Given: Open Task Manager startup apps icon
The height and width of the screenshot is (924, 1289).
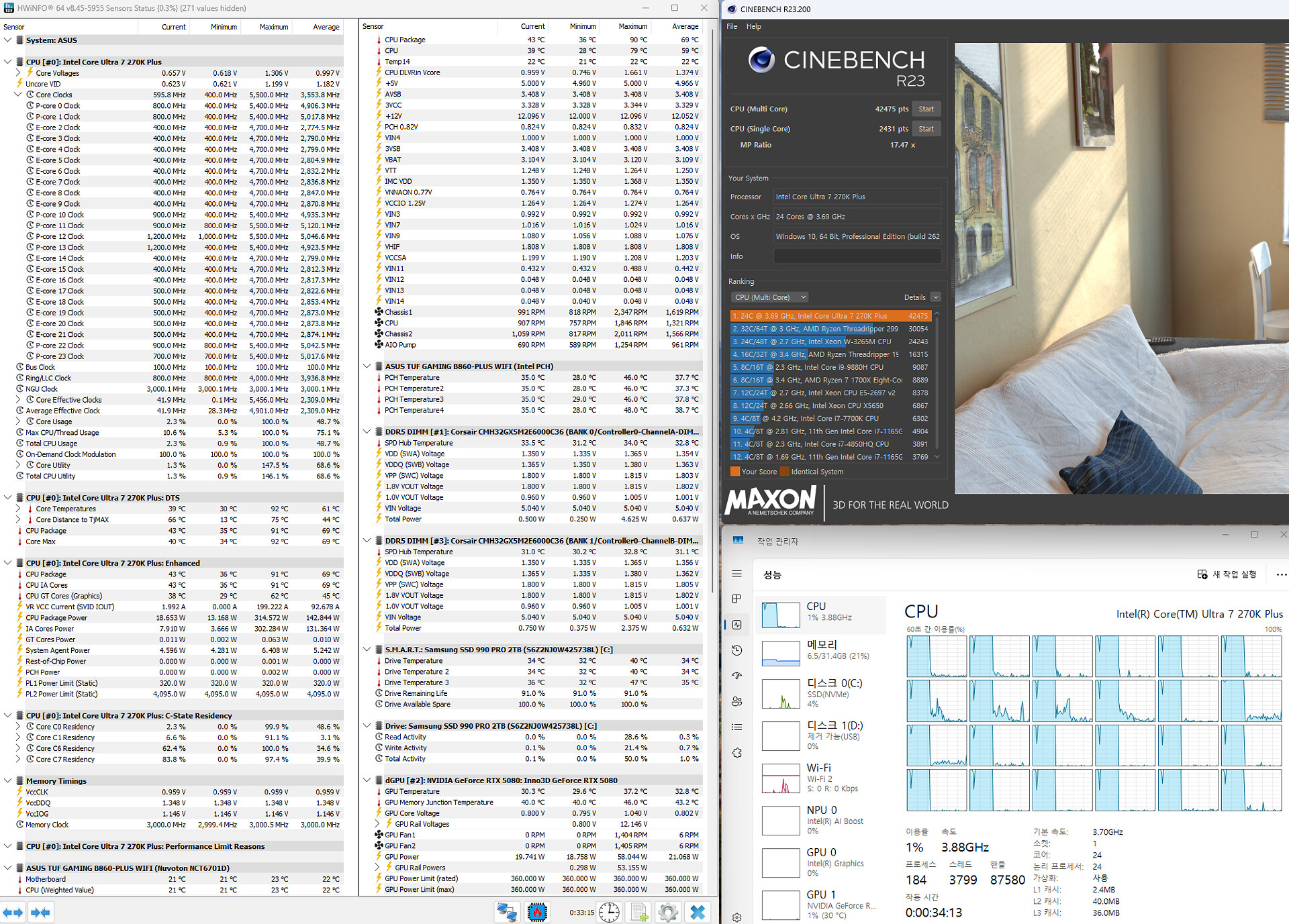Looking at the screenshot, I should pos(736,676).
